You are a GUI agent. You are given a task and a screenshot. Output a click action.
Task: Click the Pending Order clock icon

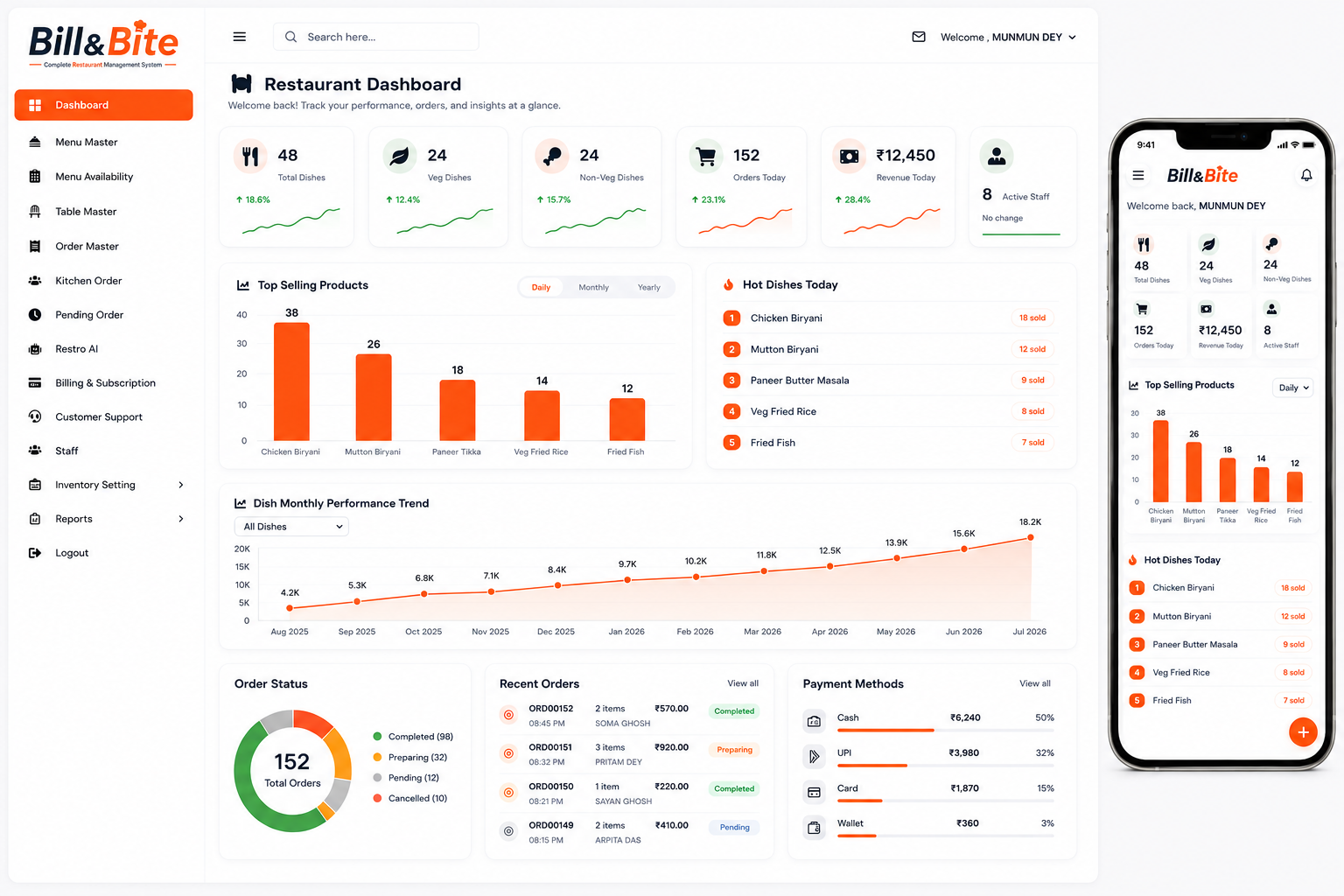click(35, 314)
